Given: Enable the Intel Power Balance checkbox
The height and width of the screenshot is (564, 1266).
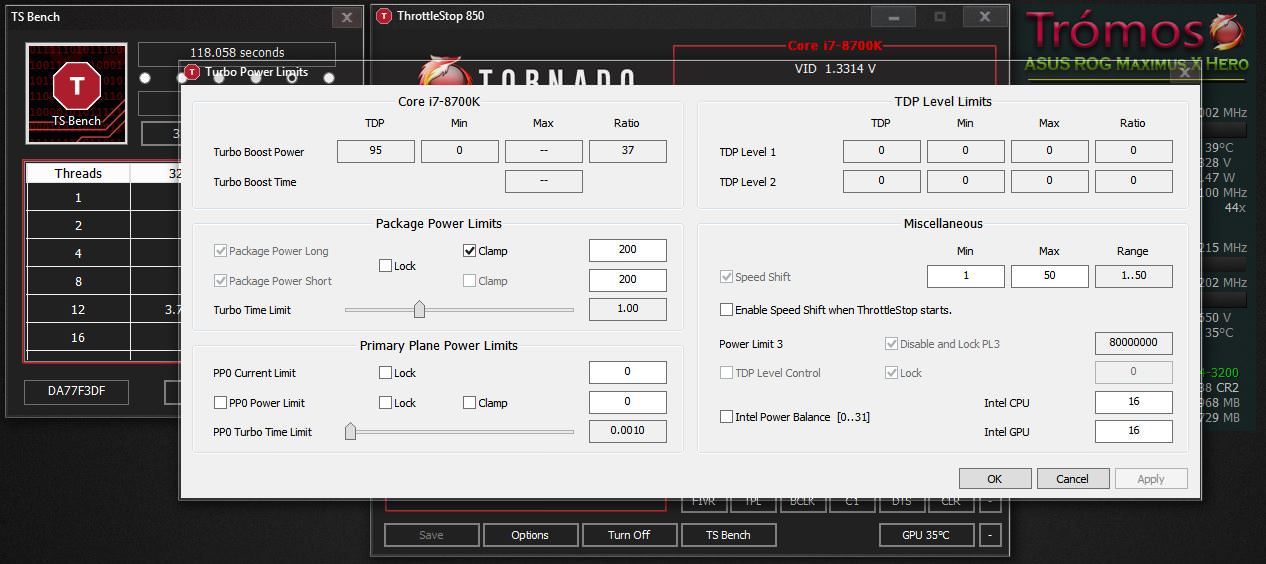Looking at the screenshot, I should point(726,417).
